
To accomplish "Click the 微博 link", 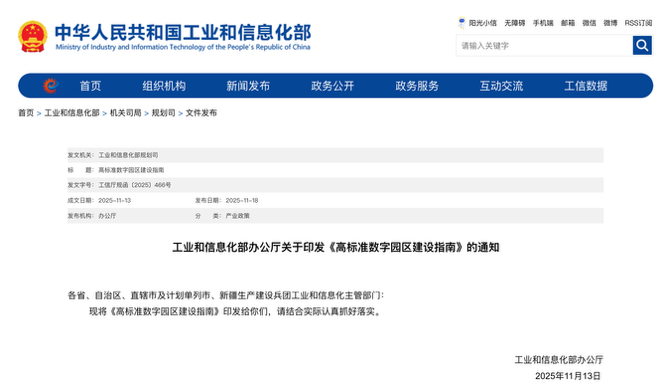I will coord(610,23).
